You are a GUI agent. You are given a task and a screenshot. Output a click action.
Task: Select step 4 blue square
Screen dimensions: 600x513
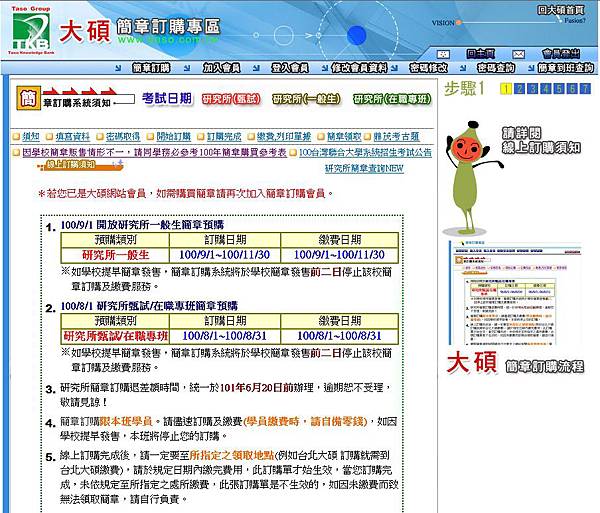[x=546, y=89]
